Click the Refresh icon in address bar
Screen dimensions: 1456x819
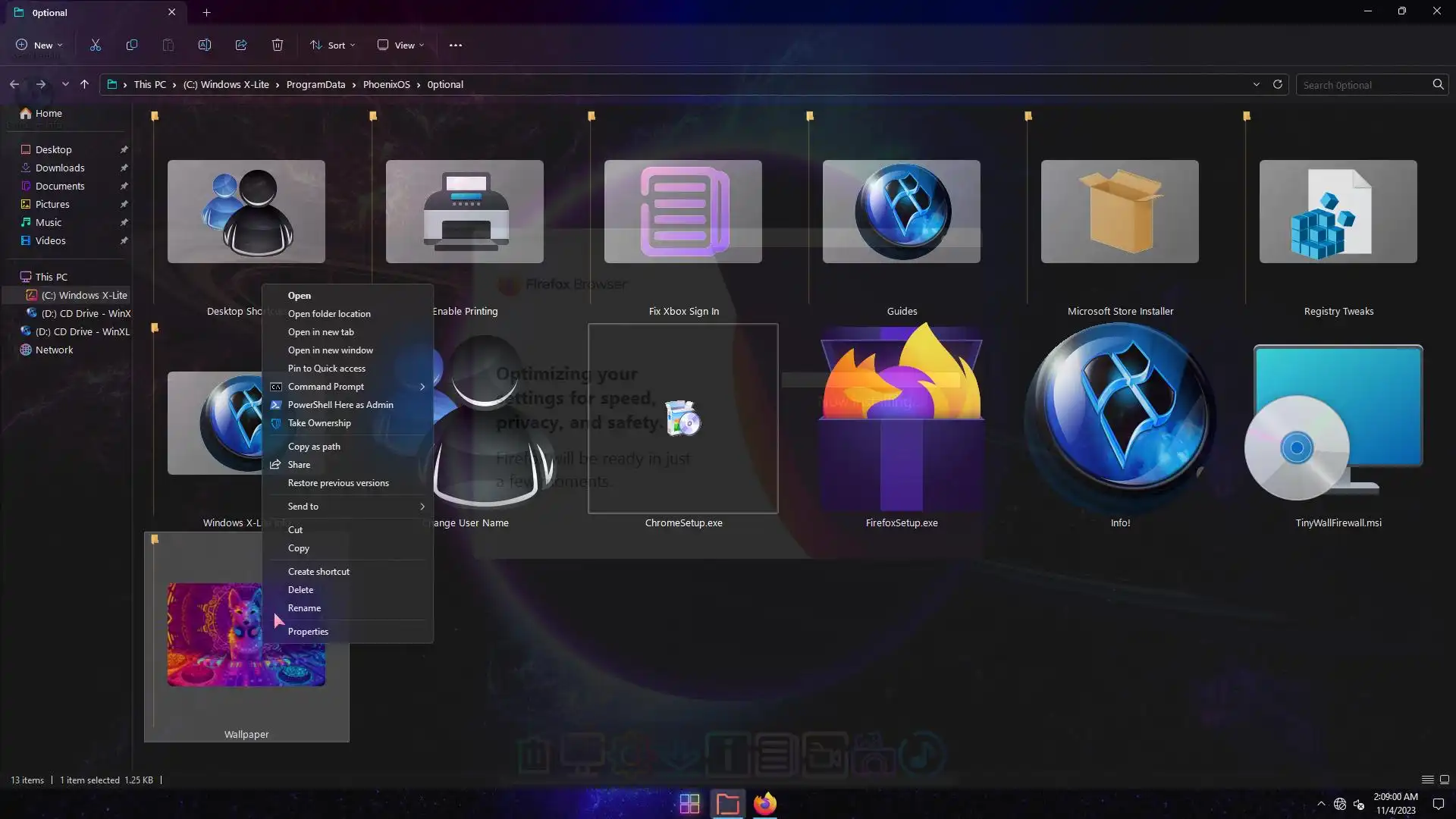[x=1277, y=84]
